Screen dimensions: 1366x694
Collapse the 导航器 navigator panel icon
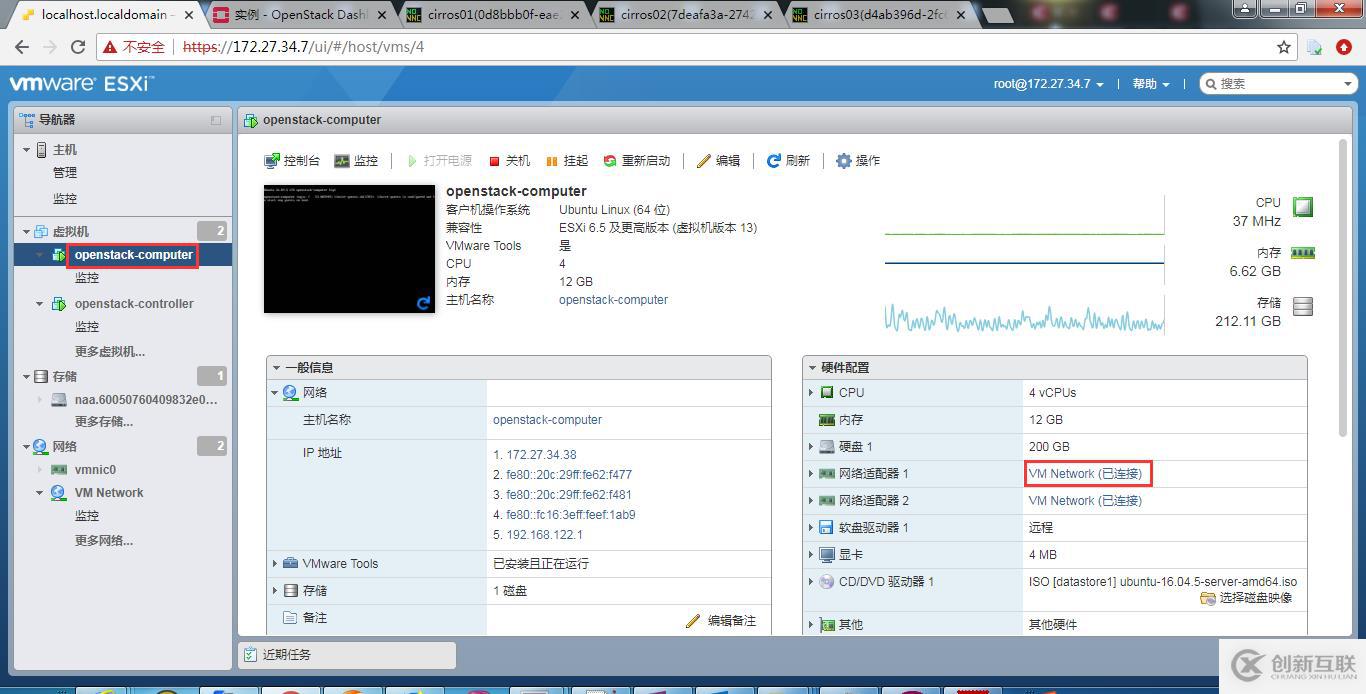point(216,120)
